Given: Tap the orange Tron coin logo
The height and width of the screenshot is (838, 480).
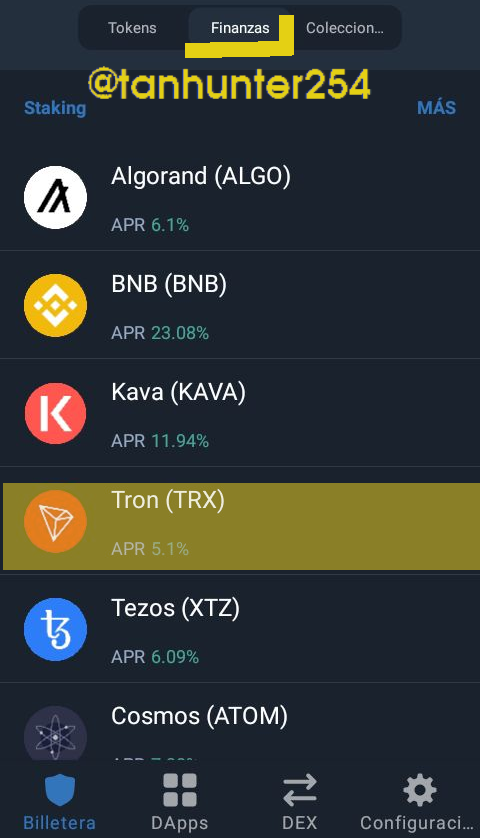Looking at the screenshot, I should [x=56, y=521].
